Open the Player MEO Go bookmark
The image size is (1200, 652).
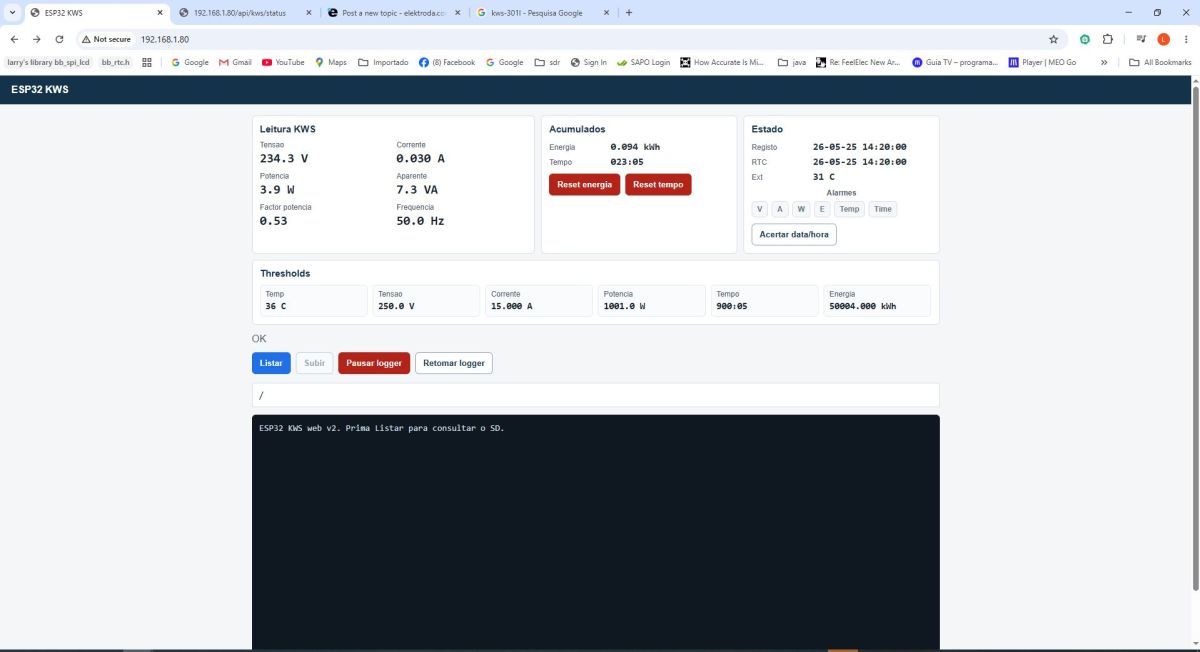tap(1042, 62)
